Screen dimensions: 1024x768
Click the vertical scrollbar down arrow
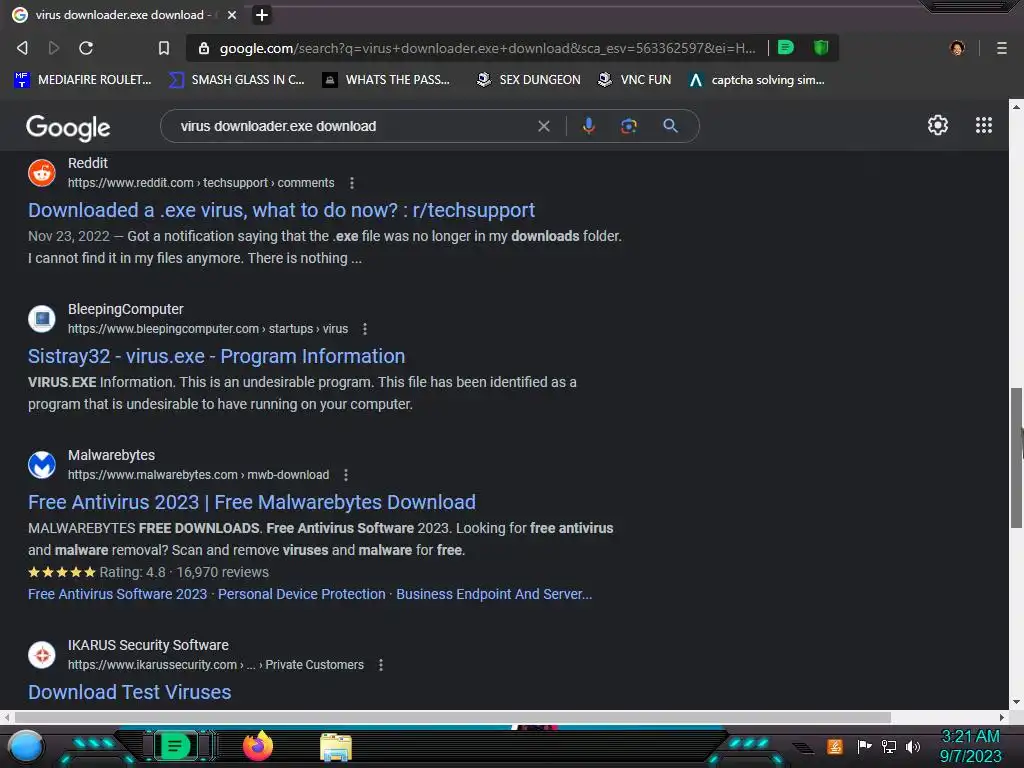click(x=1016, y=703)
